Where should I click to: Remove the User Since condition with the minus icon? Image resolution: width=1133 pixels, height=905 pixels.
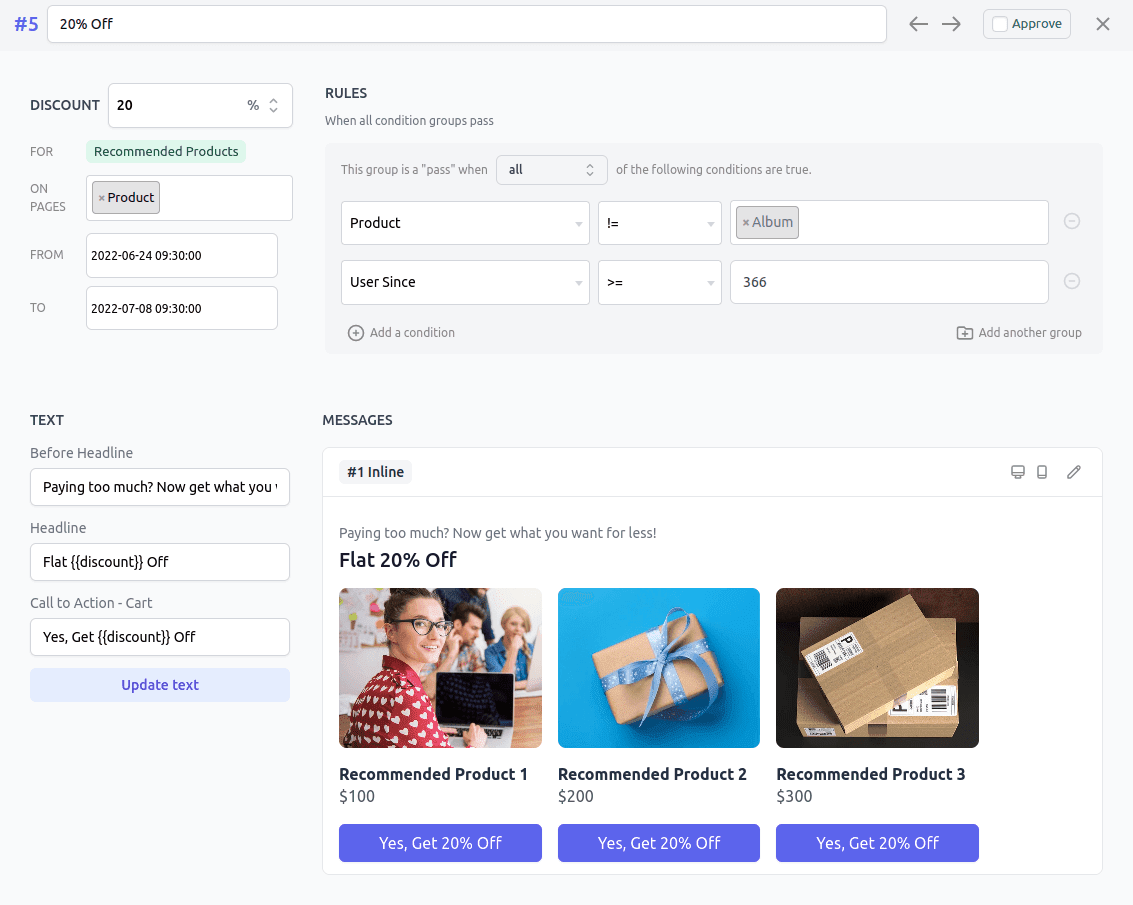click(1072, 282)
